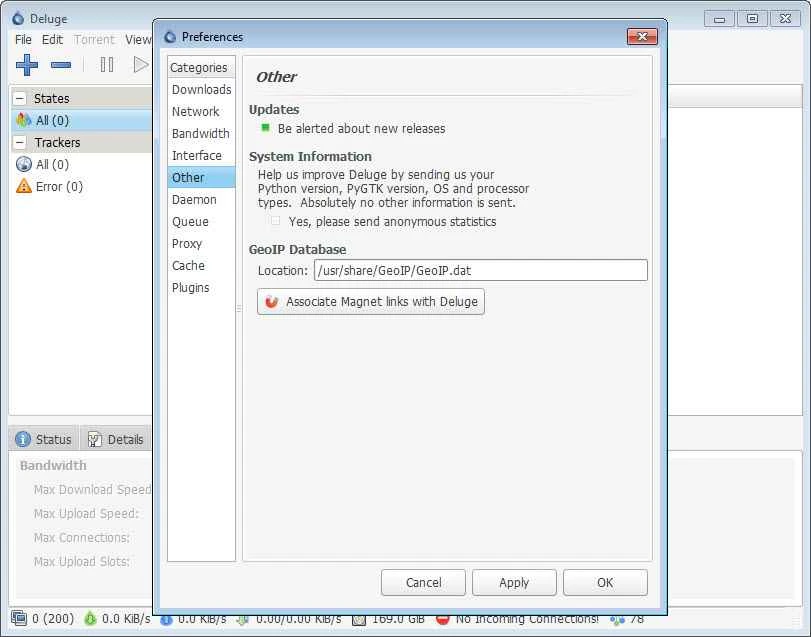
Task: Click the Remove Torrent minus icon
Action: coord(61,65)
